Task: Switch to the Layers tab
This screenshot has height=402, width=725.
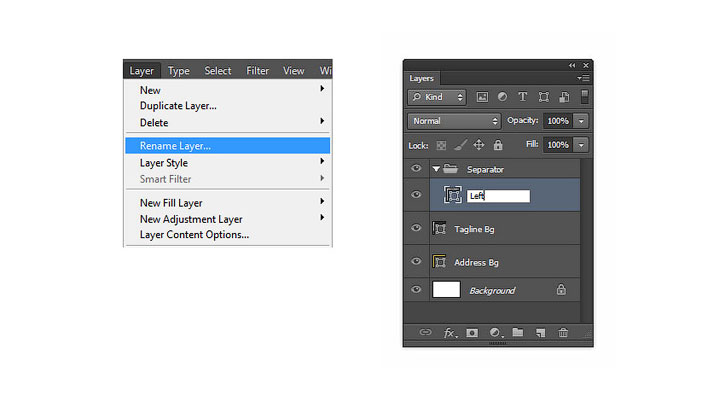Action: click(x=421, y=78)
